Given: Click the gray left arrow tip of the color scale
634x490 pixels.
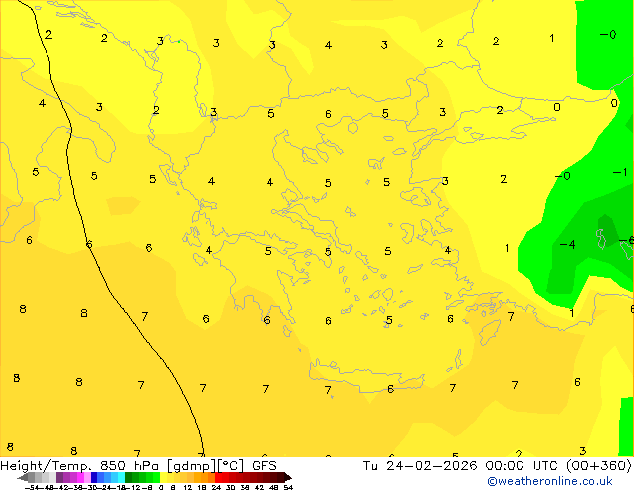Looking at the screenshot, I should (23, 477).
